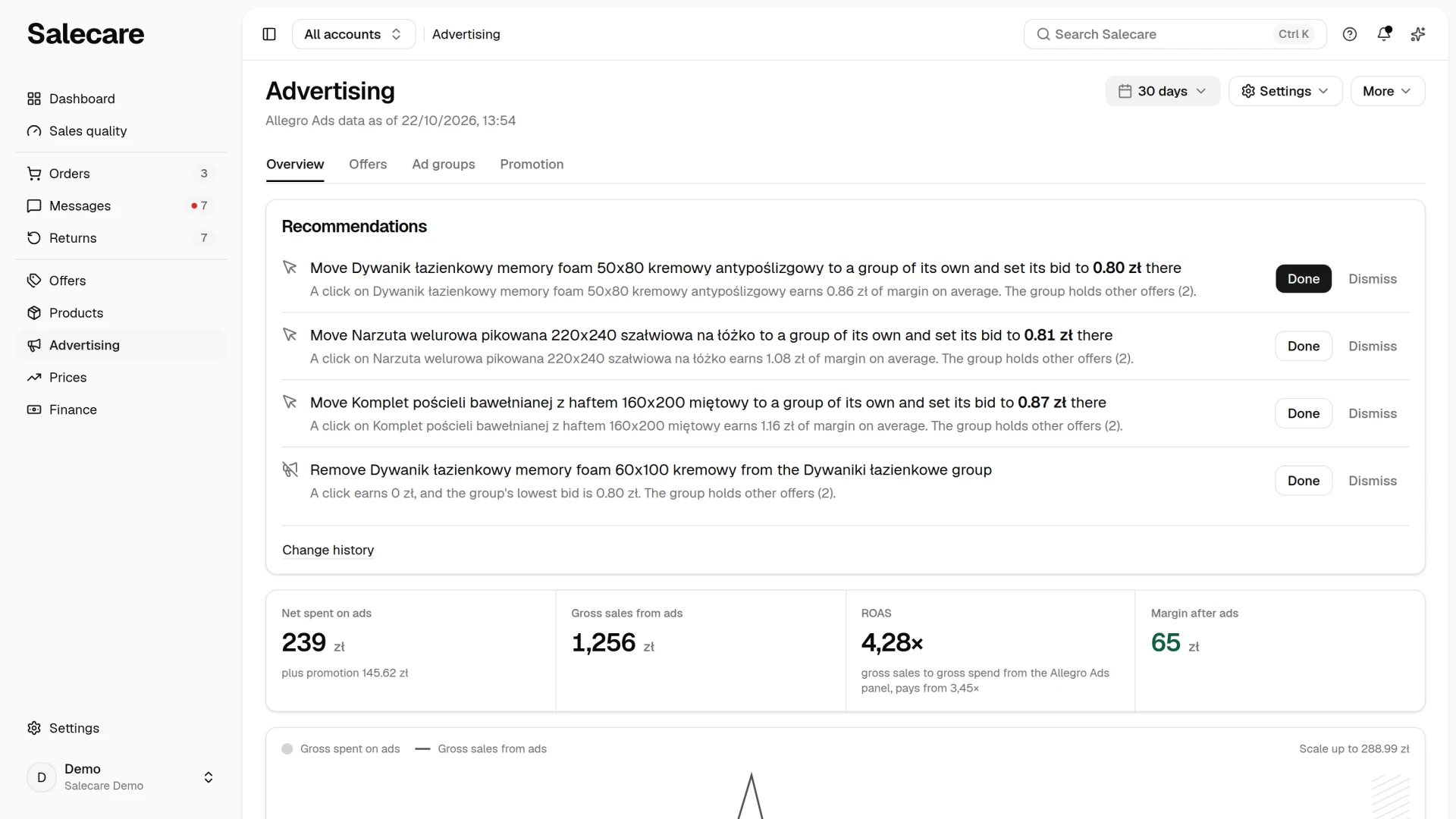Screen dimensions: 1456x819
Task: Click the cursor icon beside Narzuta welurowa recommendation
Action: [x=290, y=334]
